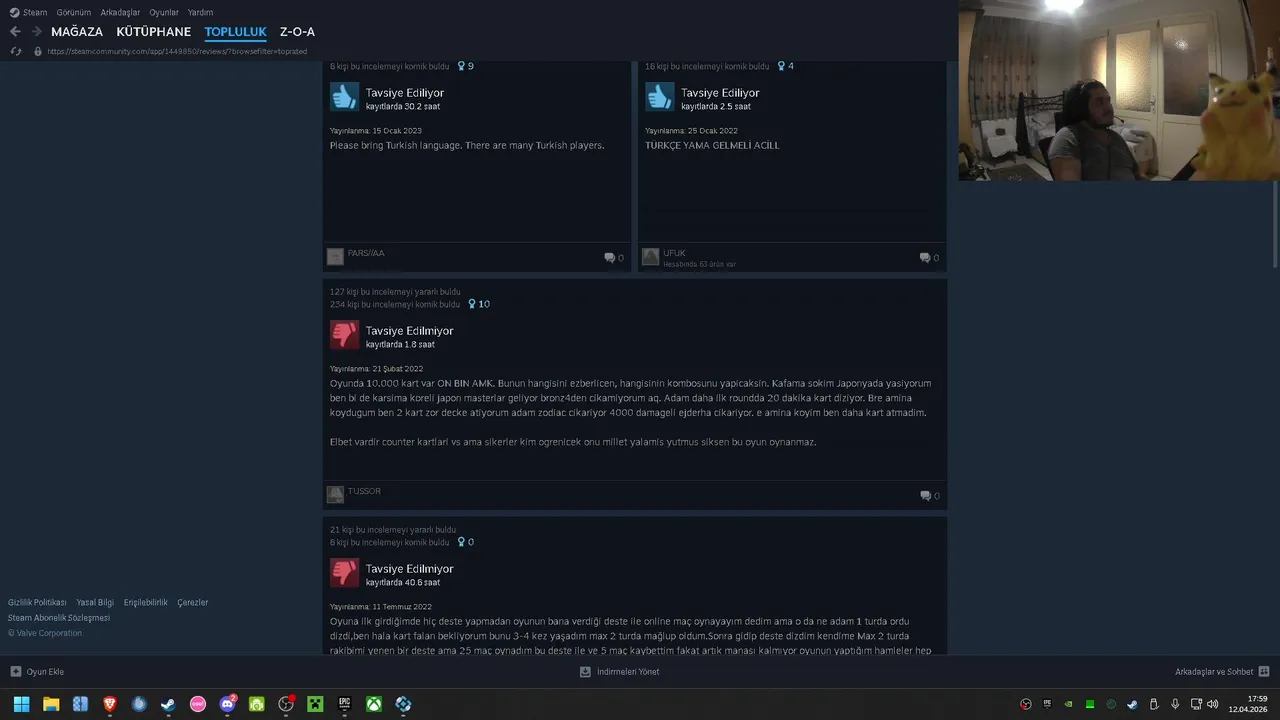Click the URL address field
Screen dimensions: 1280x720
(x=177, y=51)
